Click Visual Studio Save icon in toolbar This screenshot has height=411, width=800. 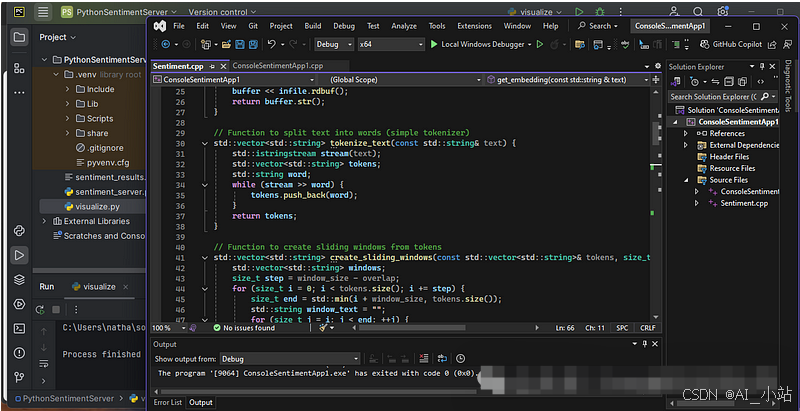coord(240,44)
